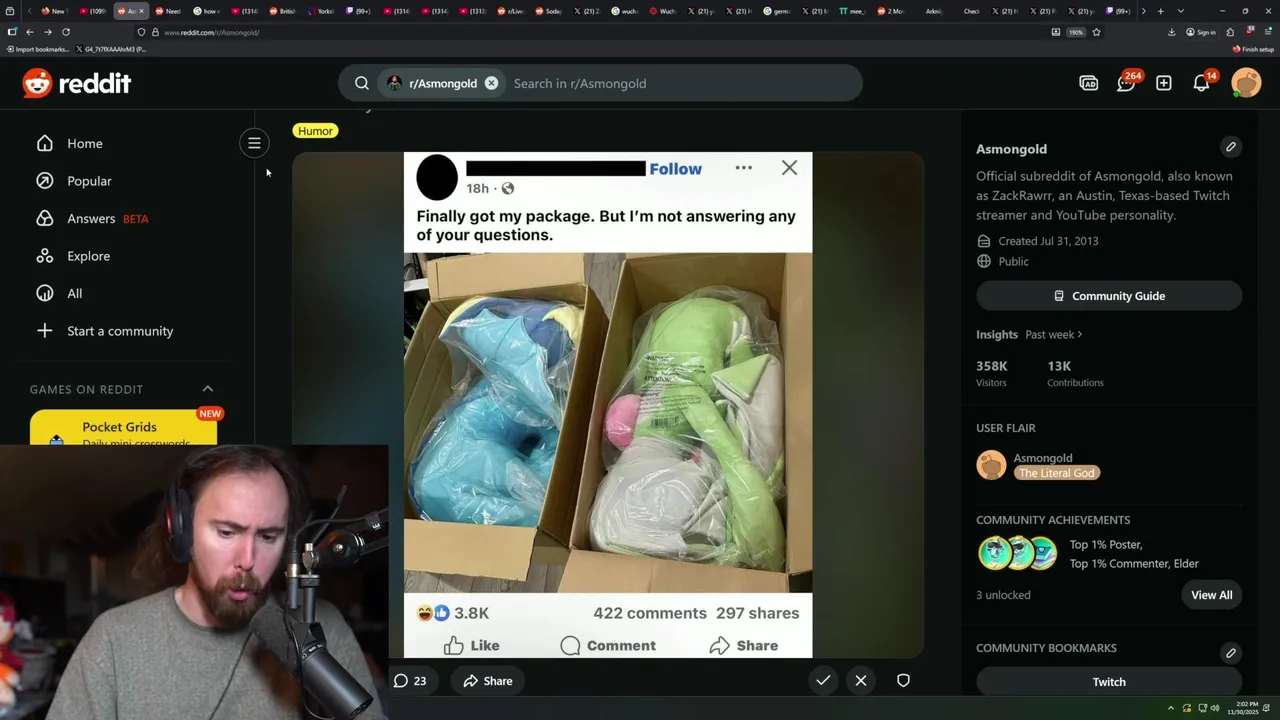Open notifications bell with 14 badge

1202,83
